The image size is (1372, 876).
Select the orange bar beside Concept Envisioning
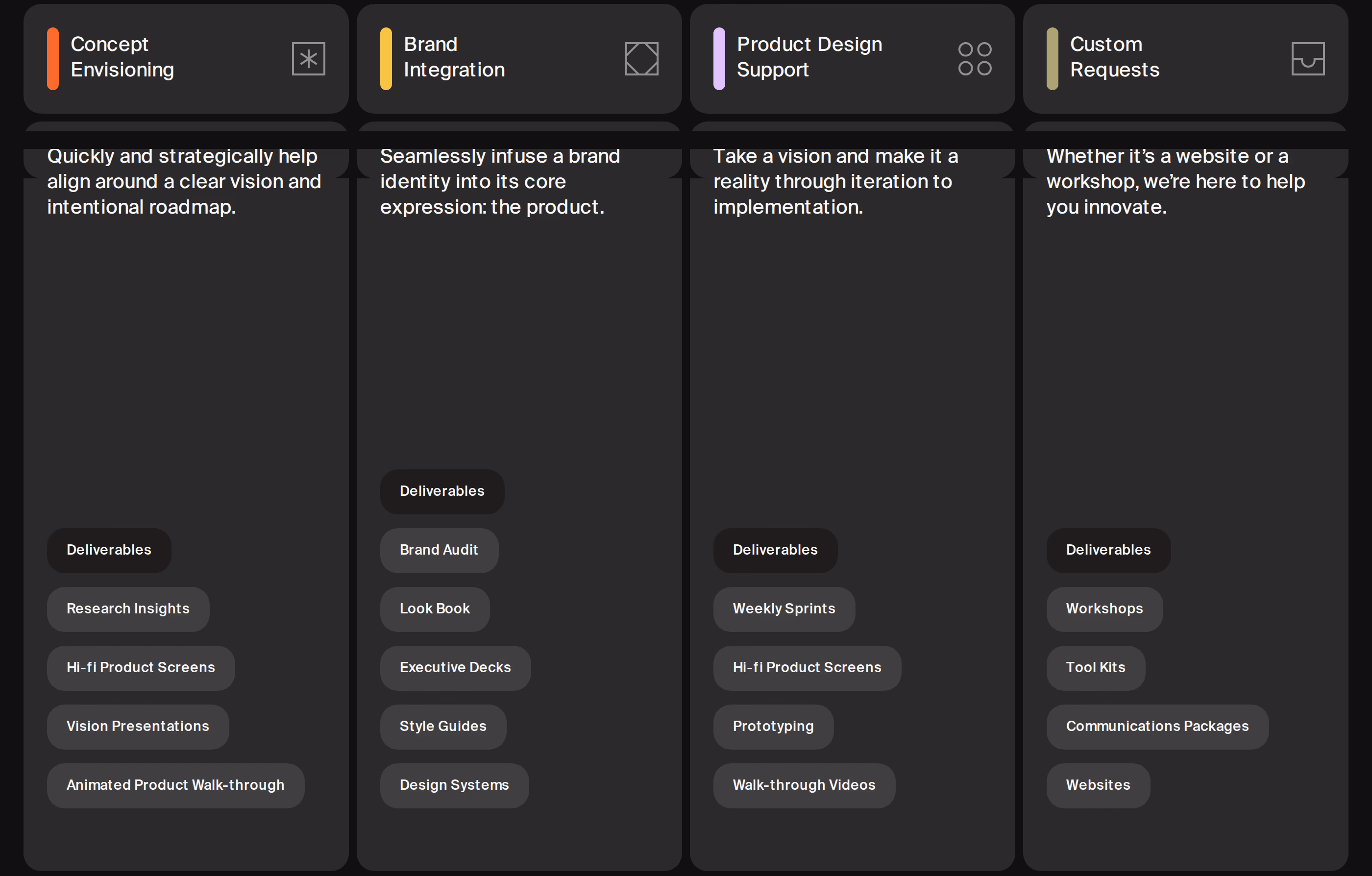[x=53, y=59]
